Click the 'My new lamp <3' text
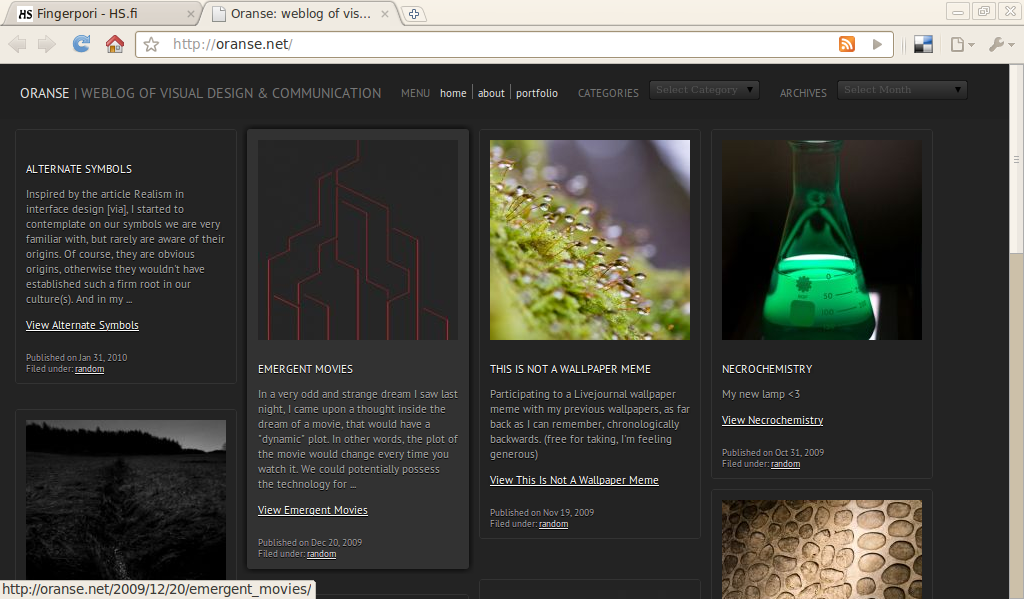1024x599 pixels. coord(761,394)
